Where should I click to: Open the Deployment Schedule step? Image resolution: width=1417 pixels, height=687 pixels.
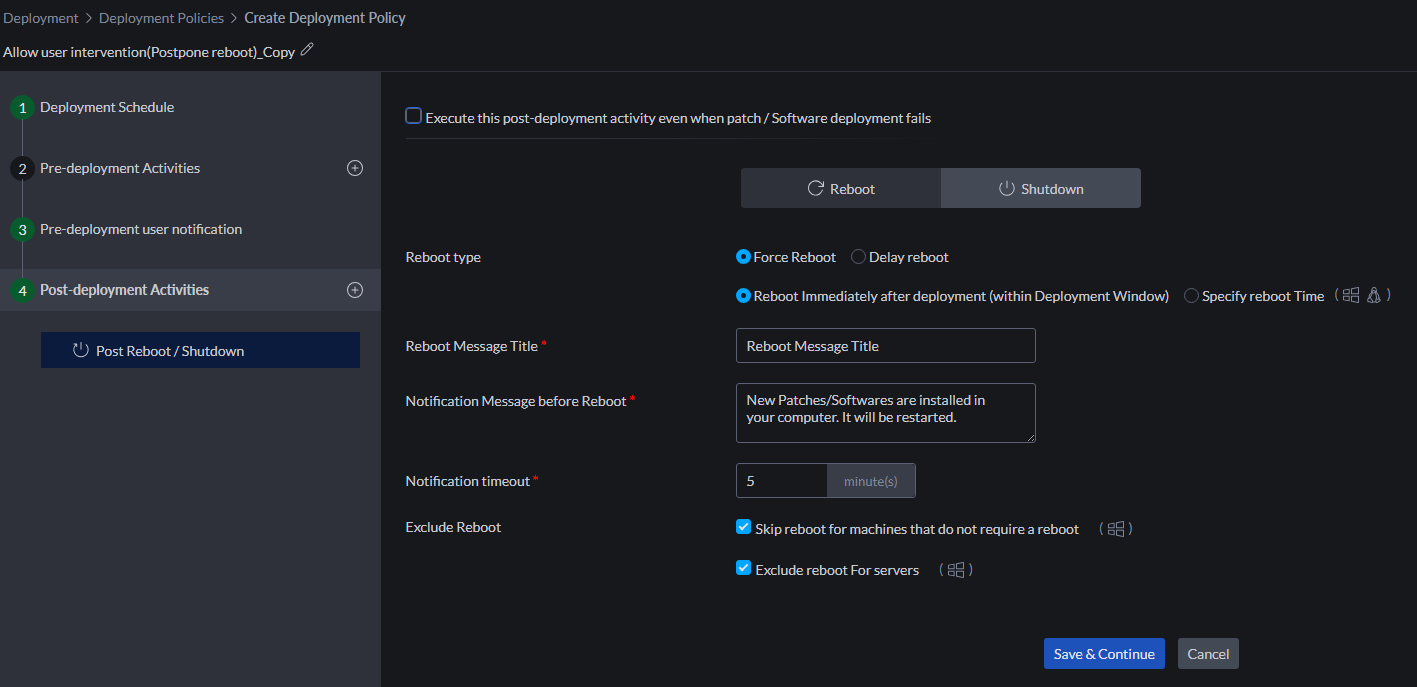(106, 107)
